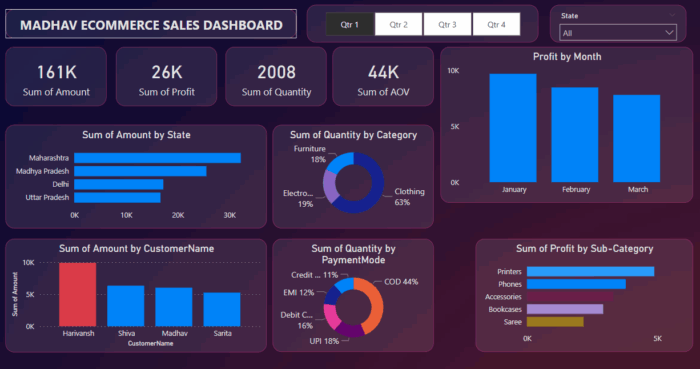Select the red Harivansh customer bar
The image size is (700, 369).
click(x=77, y=294)
